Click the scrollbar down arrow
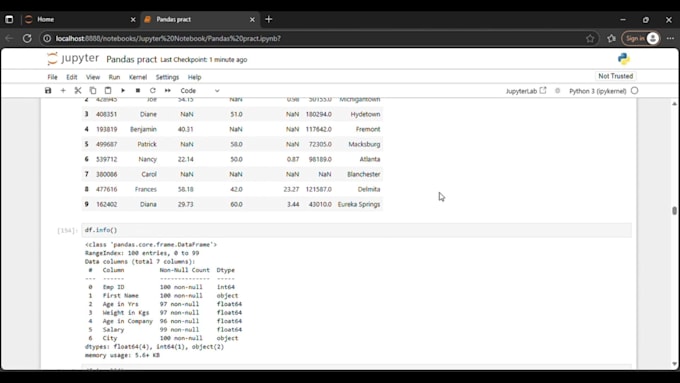This screenshot has width=680, height=383. [674, 364]
